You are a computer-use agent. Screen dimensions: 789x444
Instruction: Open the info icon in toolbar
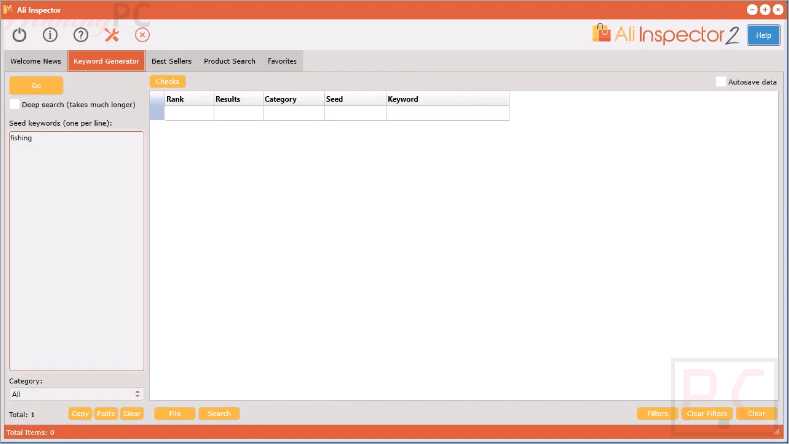(50, 35)
